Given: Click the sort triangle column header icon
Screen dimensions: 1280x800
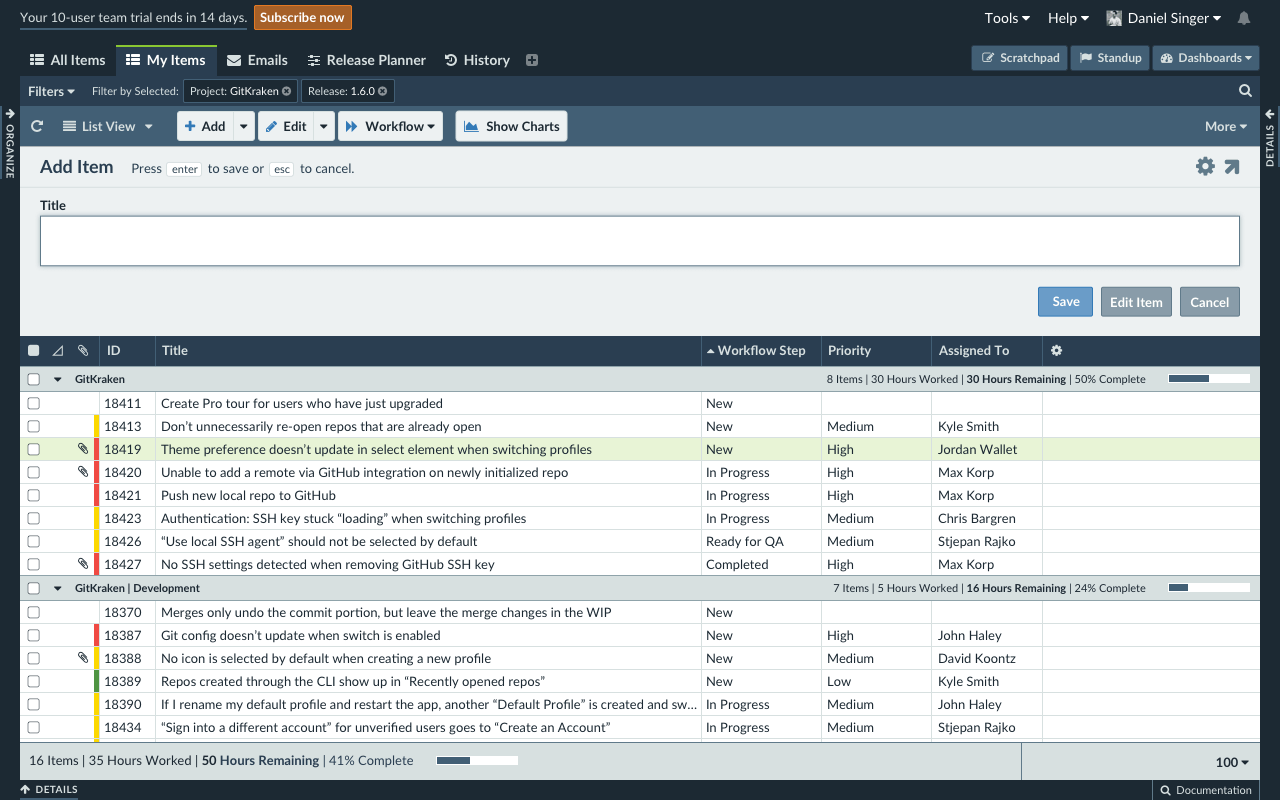Looking at the screenshot, I should click(57, 350).
